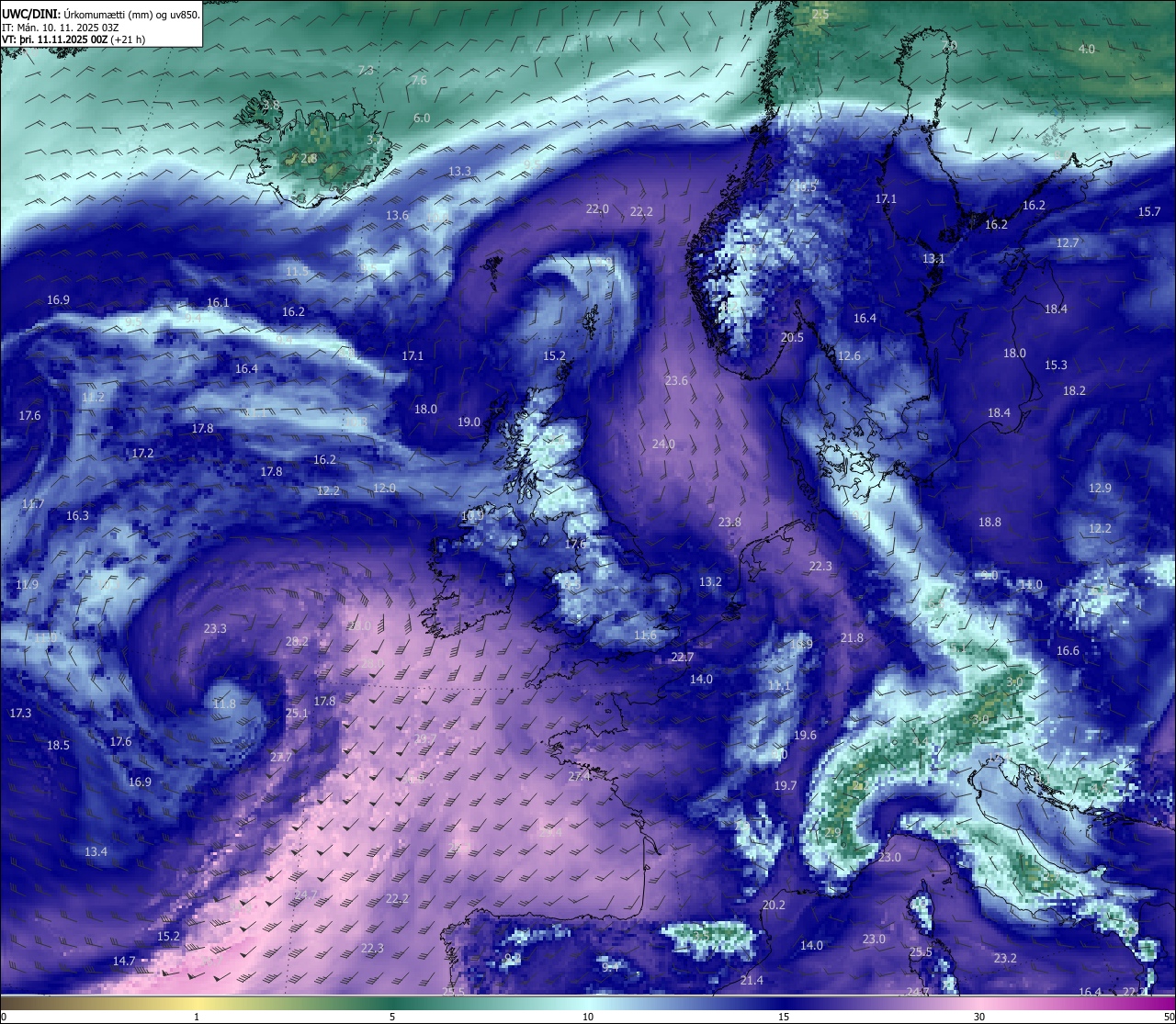
Task: Click the 13.6 value label
Action: point(397,215)
